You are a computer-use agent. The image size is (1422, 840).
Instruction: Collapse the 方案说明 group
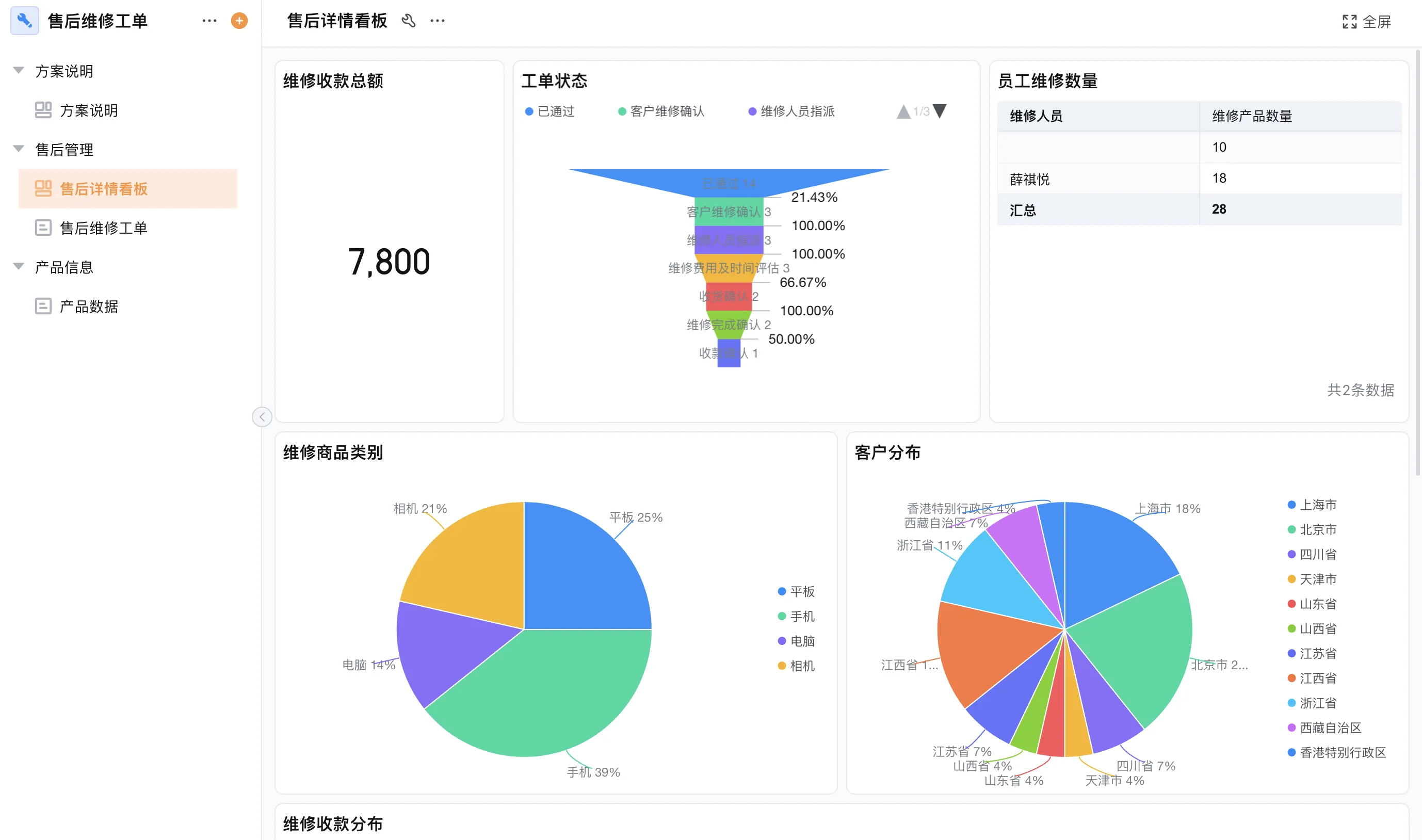(x=19, y=71)
